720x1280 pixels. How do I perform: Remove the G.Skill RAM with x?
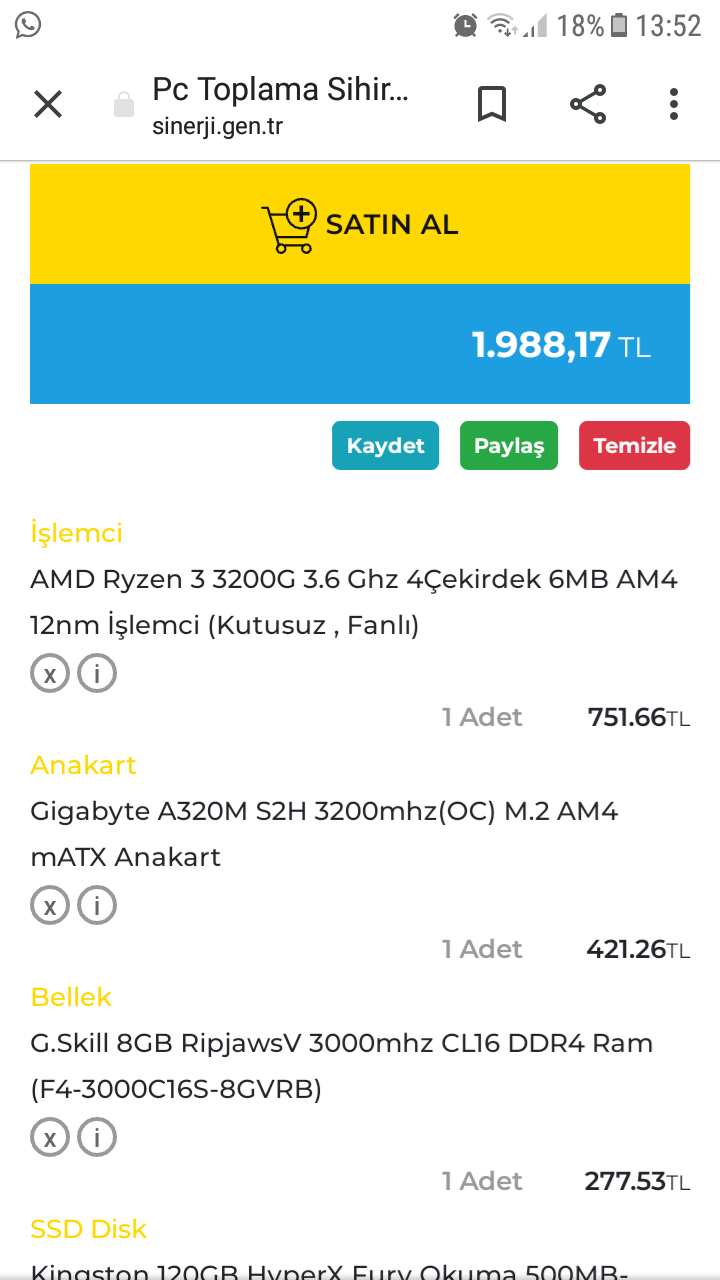pyautogui.click(x=49, y=1138)
